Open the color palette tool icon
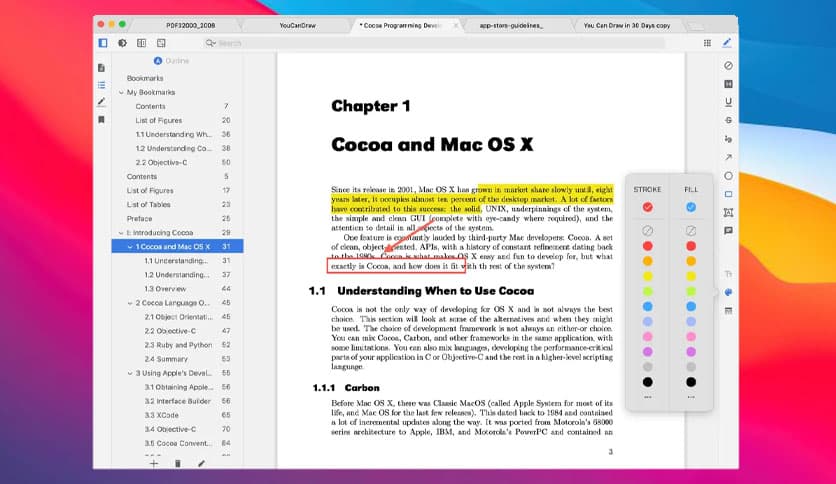This screenshot has height=484, width=836. pyautogui.click(x=728, y=292)
